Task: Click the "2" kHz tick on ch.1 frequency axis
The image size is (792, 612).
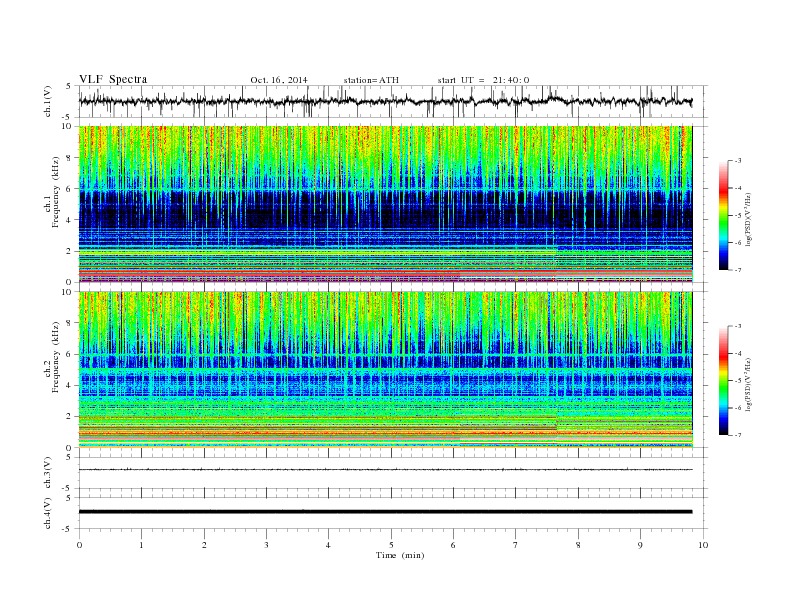Action: pos(69,251)
